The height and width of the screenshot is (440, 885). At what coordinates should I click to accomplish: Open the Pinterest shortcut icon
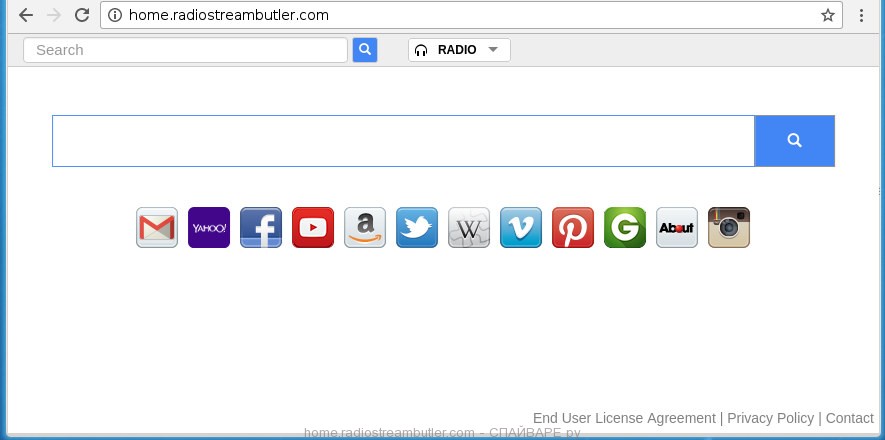pyautogui.click(x=573, y=227)
